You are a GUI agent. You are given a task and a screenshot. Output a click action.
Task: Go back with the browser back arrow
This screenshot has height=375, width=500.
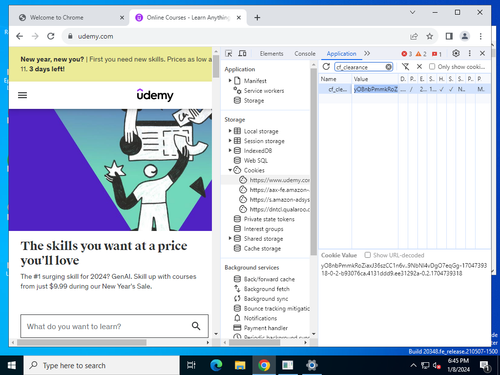pyautogui.click(x=20, y=36)
